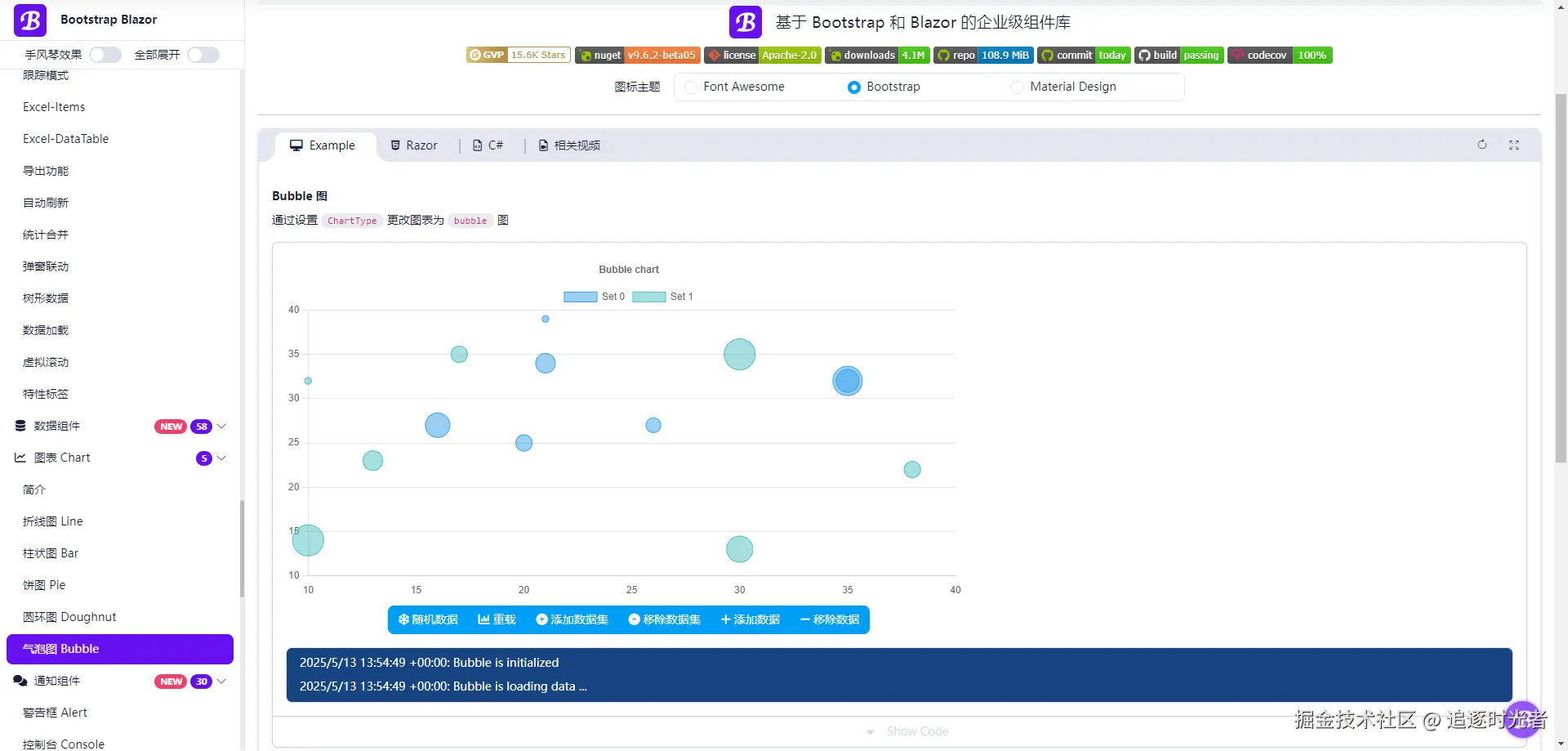Click the codecov 100% badge

[1280, 55]
